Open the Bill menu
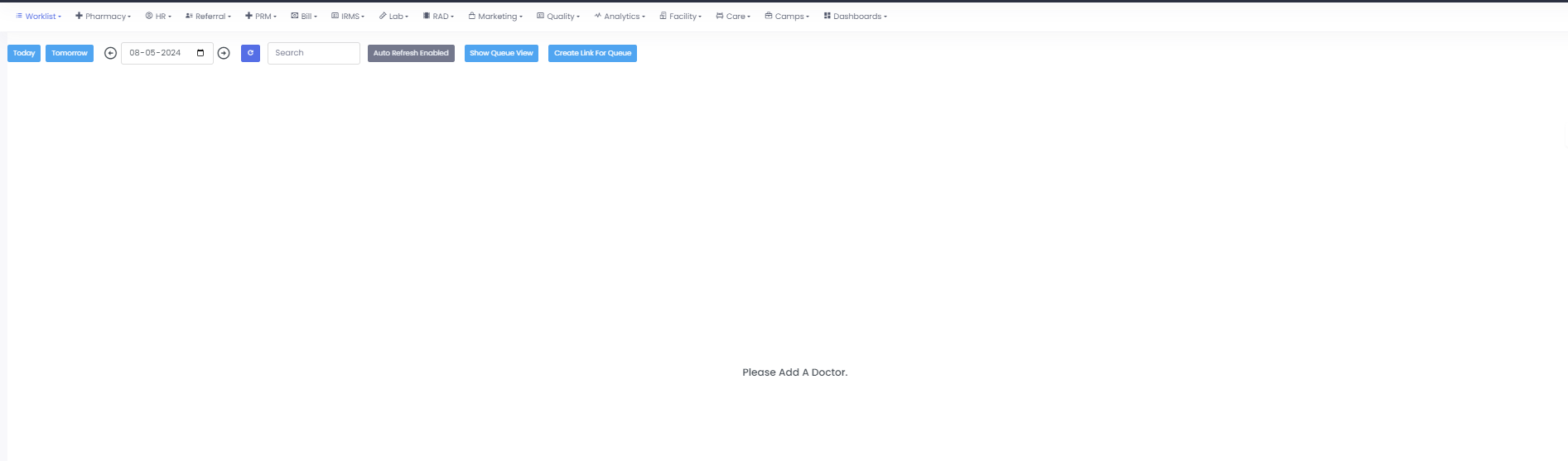 pos(304,17)
